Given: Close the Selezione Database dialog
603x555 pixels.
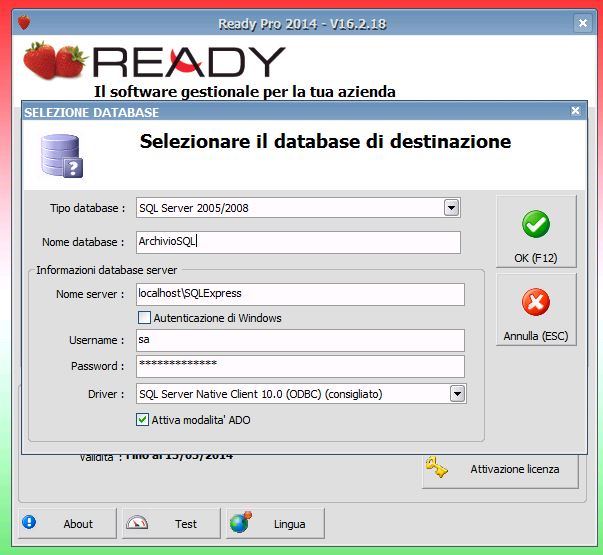Looking at the screenshot, I should pyautogui.click(x=575, y=111).
